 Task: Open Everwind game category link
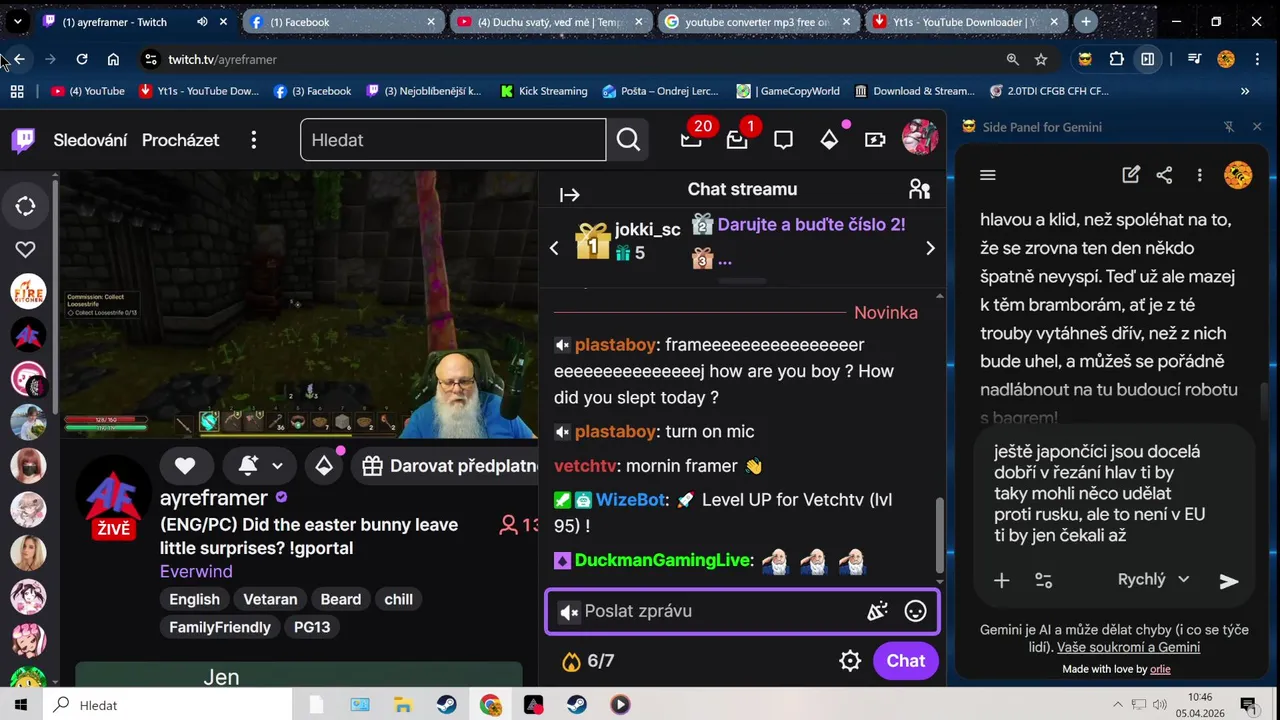(196, 571)
